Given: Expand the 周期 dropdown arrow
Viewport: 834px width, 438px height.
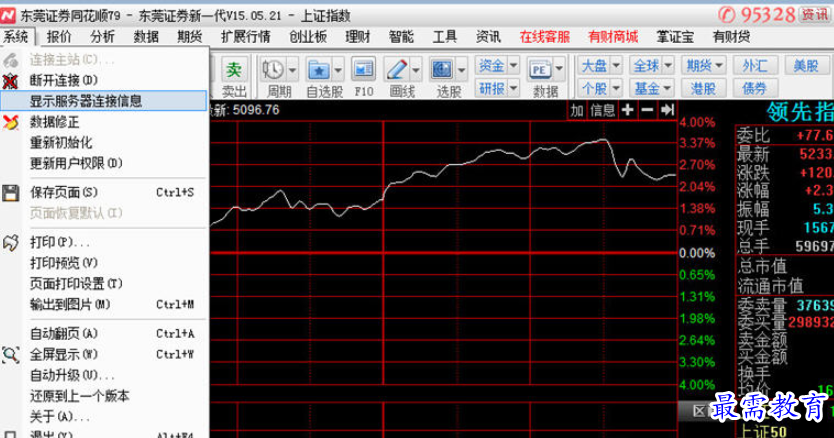Looking at the screenshot, I should coord(293,70).
